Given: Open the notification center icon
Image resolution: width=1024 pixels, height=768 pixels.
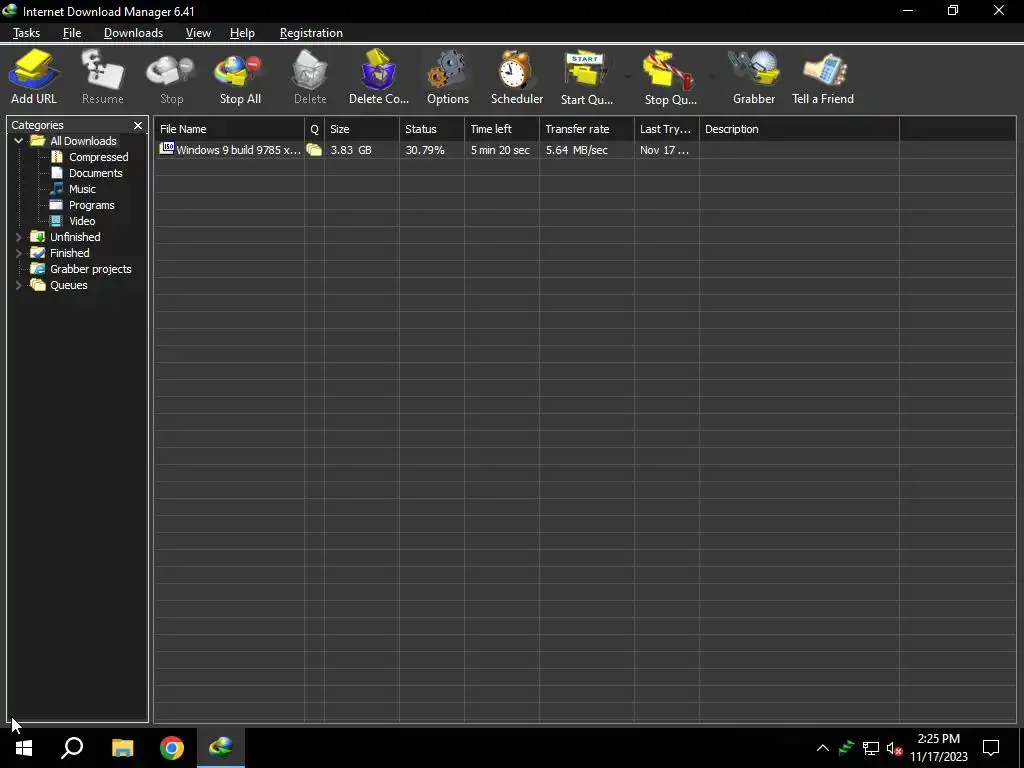Looking at the screenshot, I should coord(991,748).
